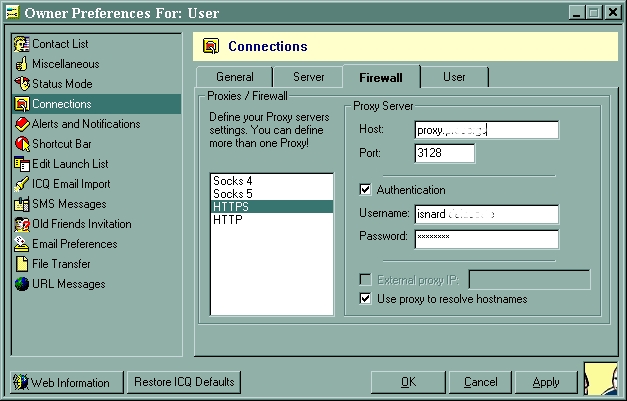This screenshot has width=627, height=401.
Task: Click the Password input field
Action: 487,239
